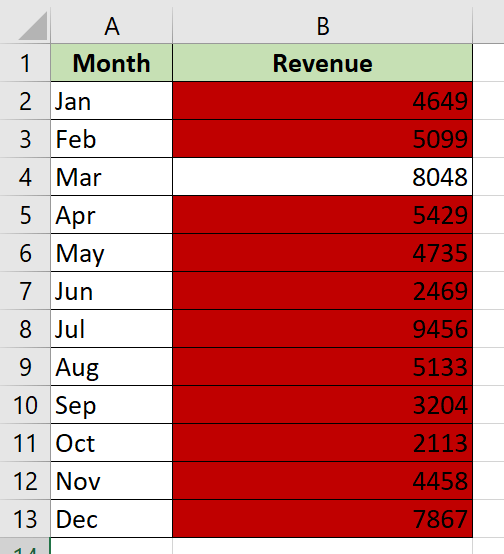Image resolution: width=504 pixels, height=554 pixels.
Task: Select row 2 header
Action: pyautogui.click(x=25, y=101)
